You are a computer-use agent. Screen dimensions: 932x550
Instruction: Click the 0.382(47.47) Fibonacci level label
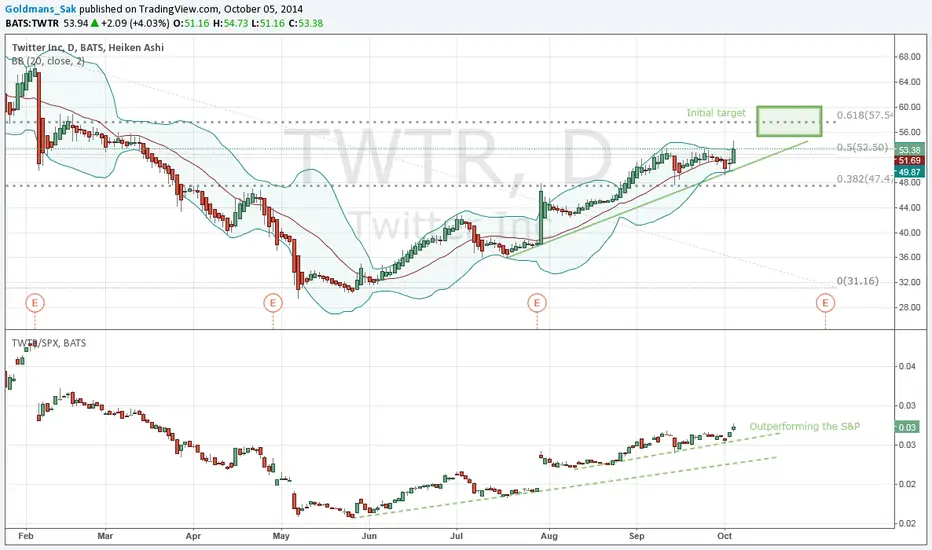click(x=865, y=178)
